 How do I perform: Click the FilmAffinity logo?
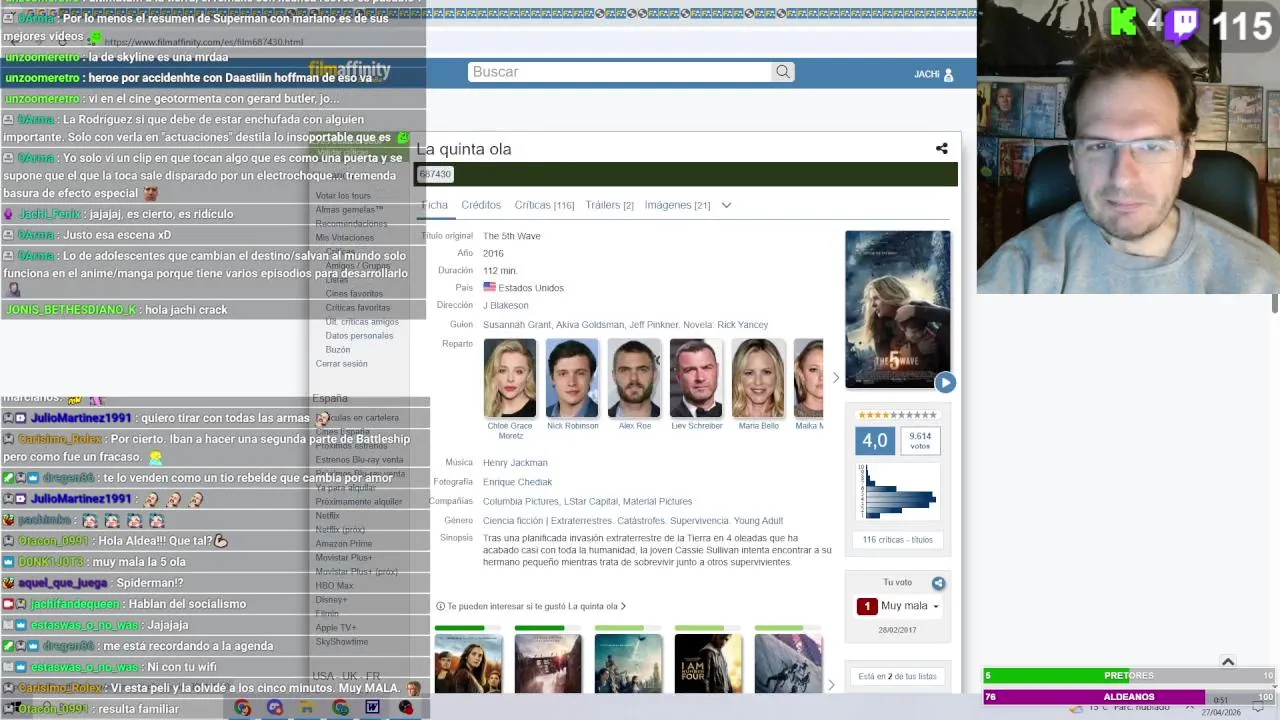(x=349, y=70)
